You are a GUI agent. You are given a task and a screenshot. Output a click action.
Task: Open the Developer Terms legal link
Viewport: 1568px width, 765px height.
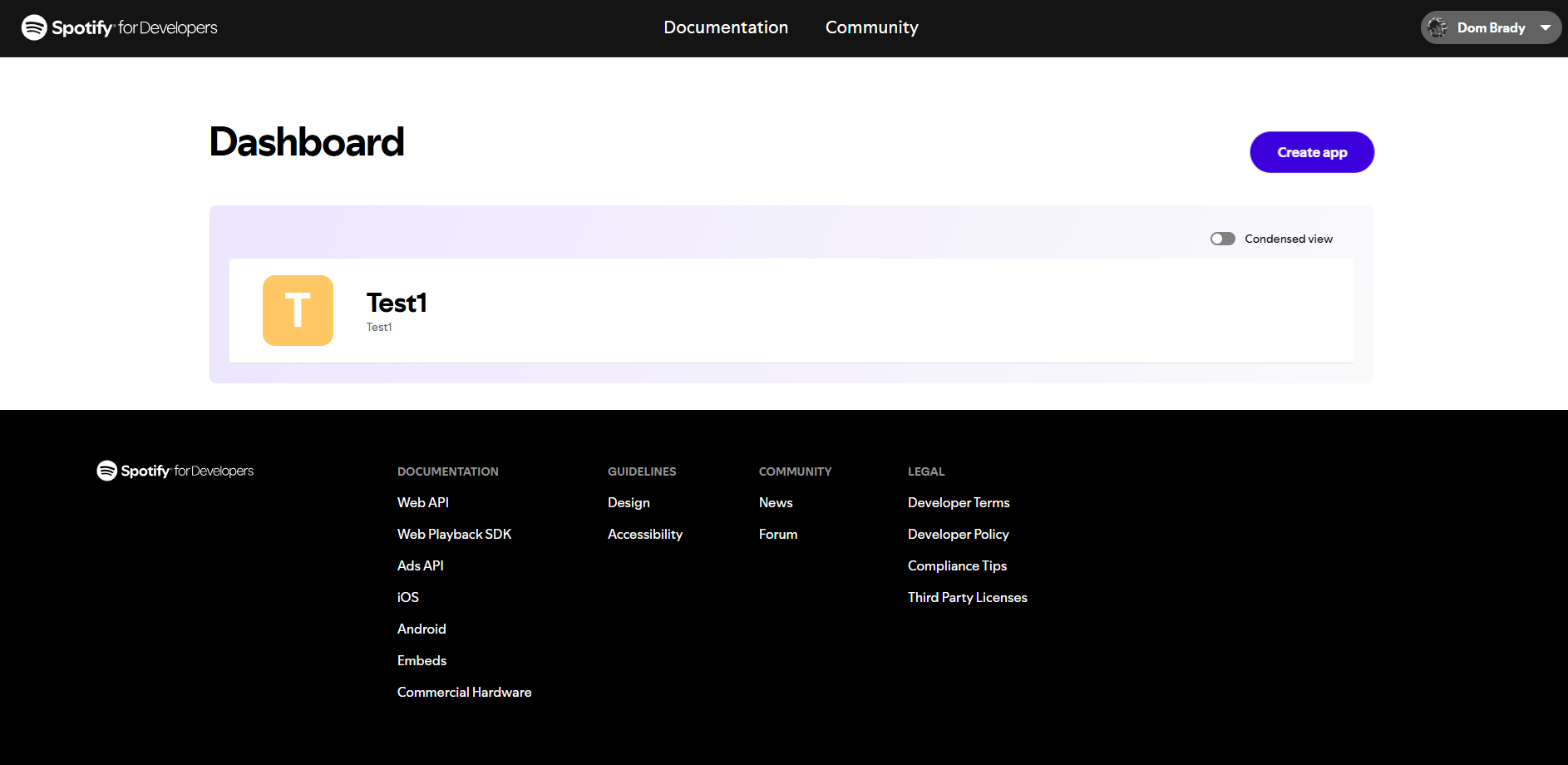pos(959,502)
